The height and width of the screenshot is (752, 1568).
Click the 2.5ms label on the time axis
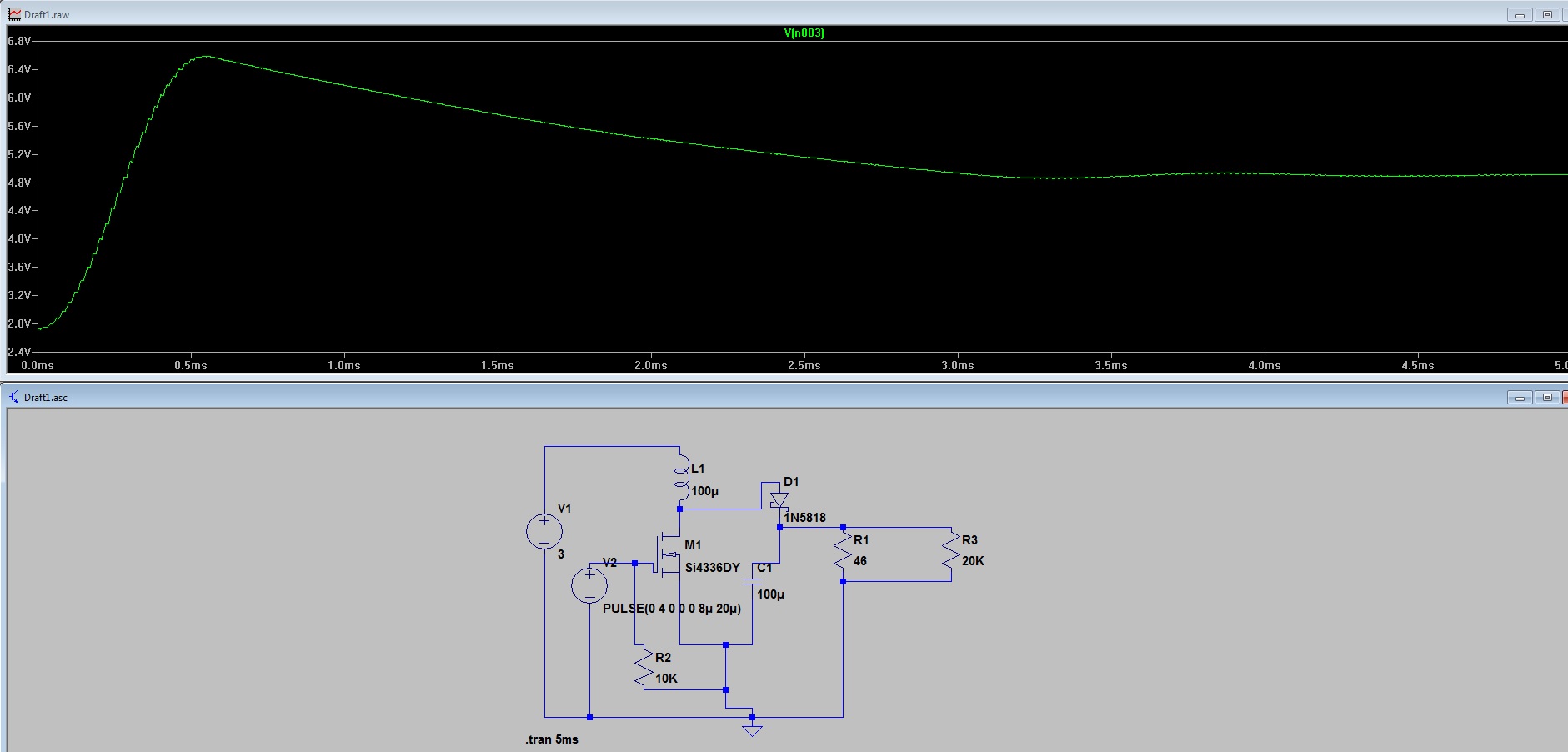pyautogui.click(x=804, y=366)
